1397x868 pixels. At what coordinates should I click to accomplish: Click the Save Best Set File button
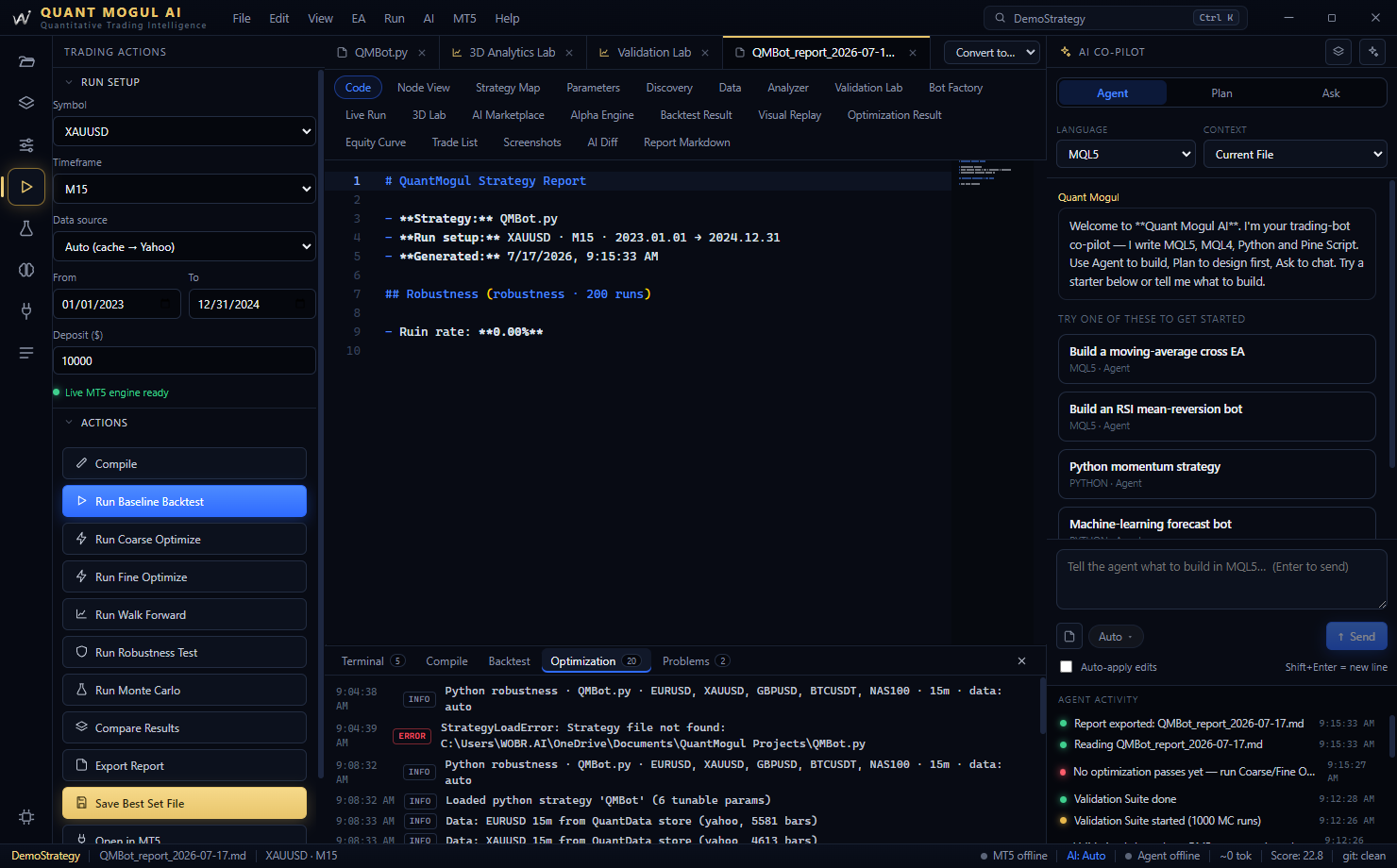(184, 803)
